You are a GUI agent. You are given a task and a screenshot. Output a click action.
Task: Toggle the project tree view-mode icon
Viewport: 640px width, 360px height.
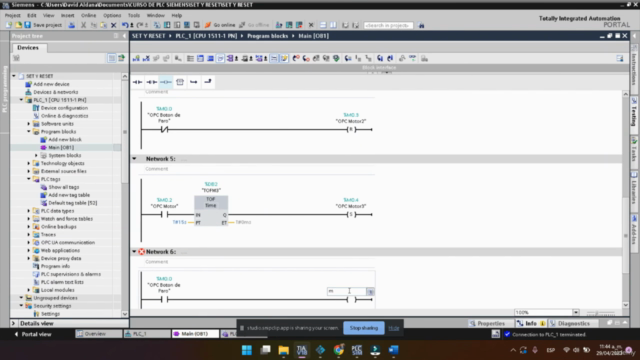(x=111, y=58)
